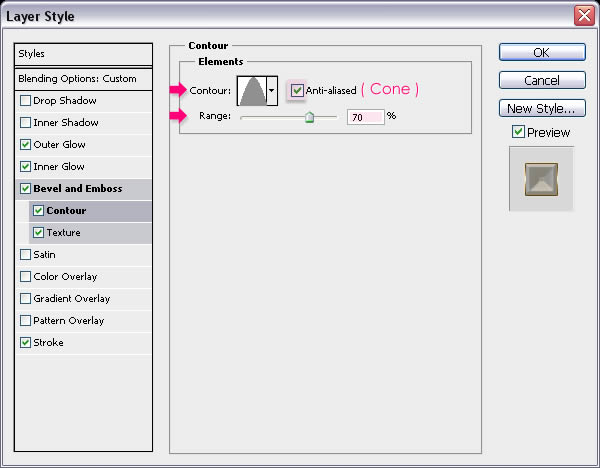Expand the Contour preset dropdown arrow
The image size is (600, 468).
pos(272,91)
